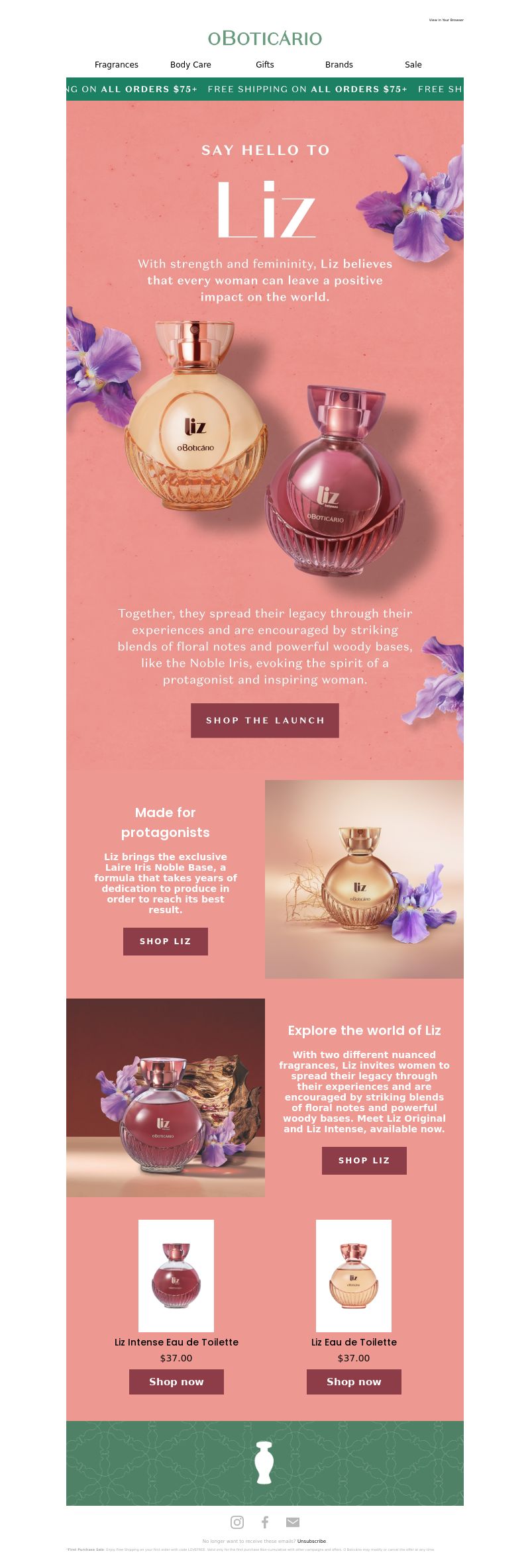530x1568 pixels.
Task: Open the Liz Eau de Toilette thumbnail
Action: click(354, 1275)
